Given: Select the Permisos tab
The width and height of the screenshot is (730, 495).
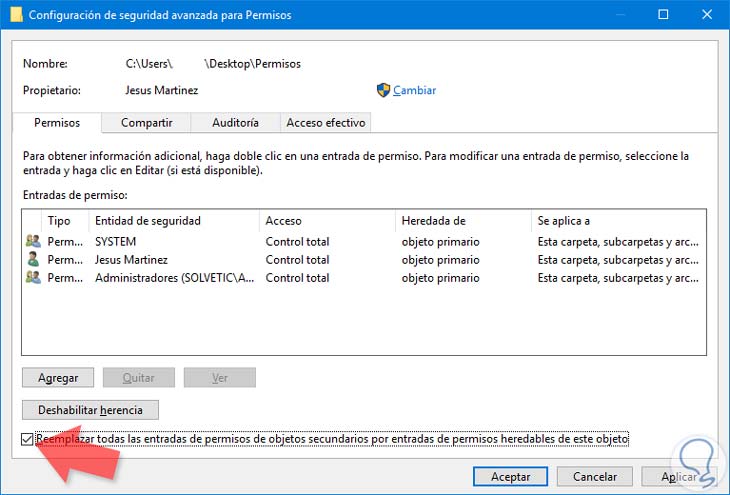Looking at the screenshot, I should (56, 123).
